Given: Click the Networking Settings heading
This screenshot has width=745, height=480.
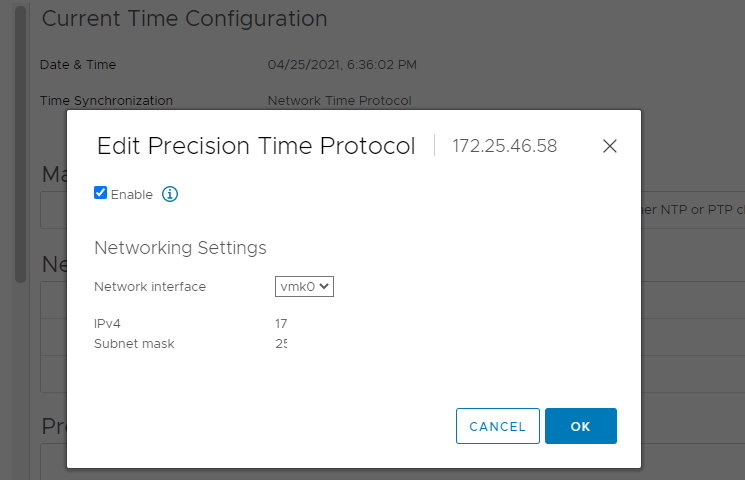Looking at the screenshot, I should (x=180, y=248).
